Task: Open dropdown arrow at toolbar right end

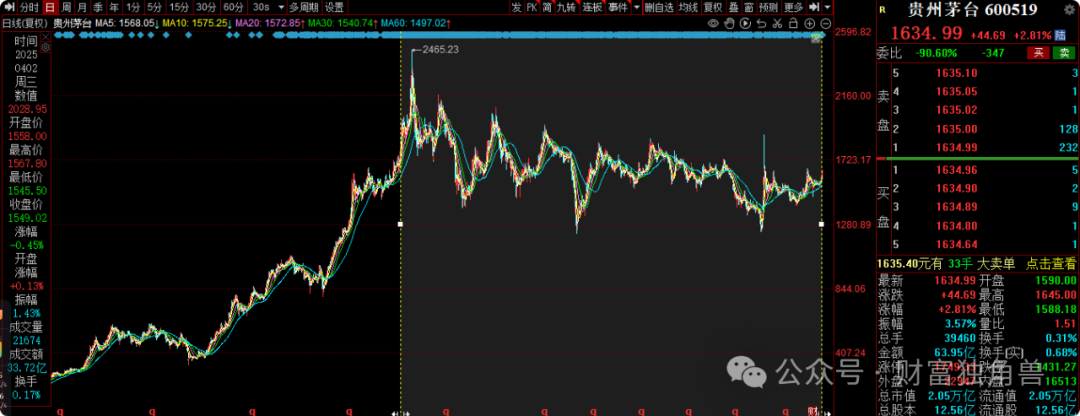Action: pos(827,7)
